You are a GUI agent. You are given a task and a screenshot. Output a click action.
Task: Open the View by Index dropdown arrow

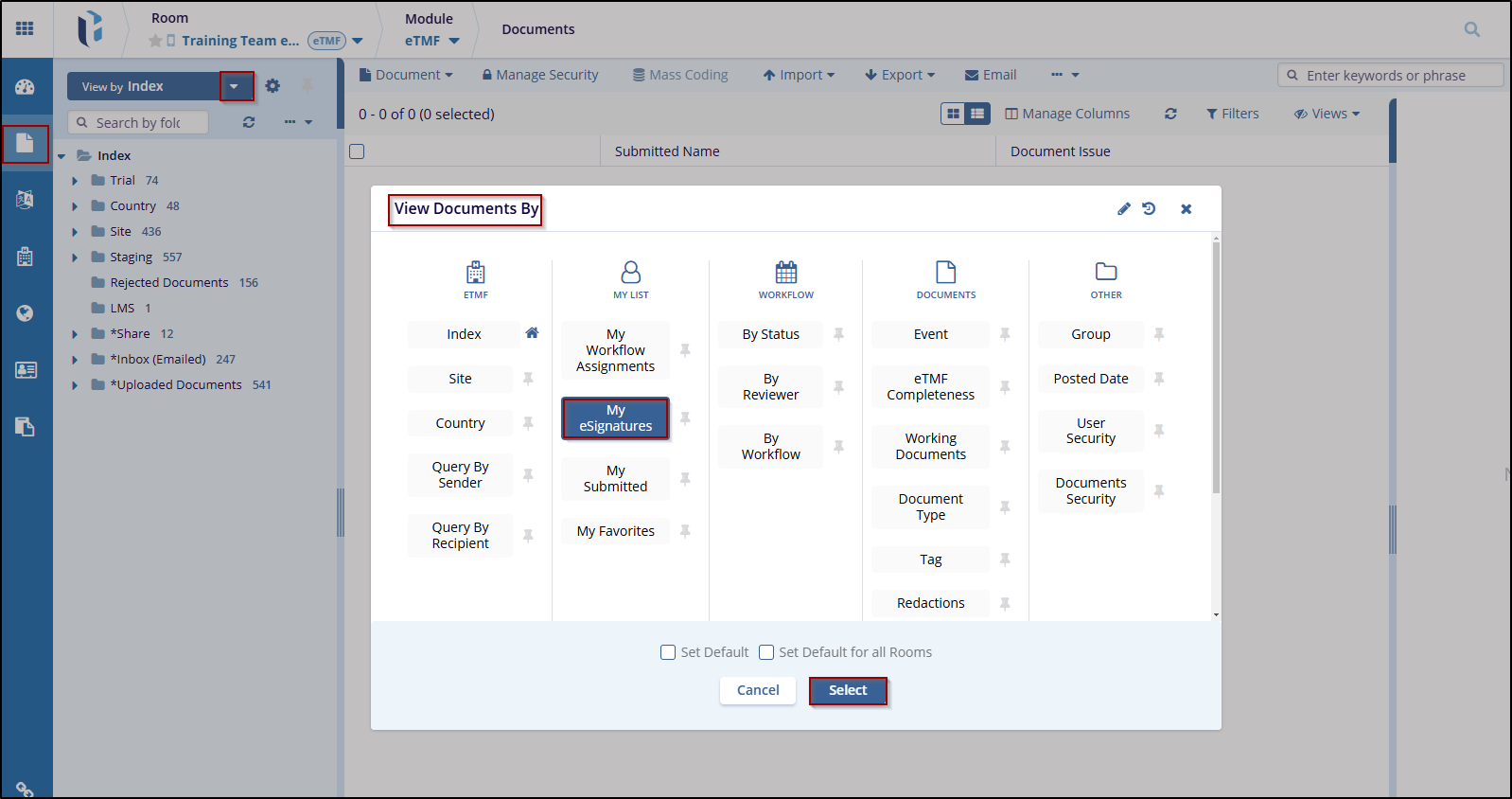click(x=236, y=86)
